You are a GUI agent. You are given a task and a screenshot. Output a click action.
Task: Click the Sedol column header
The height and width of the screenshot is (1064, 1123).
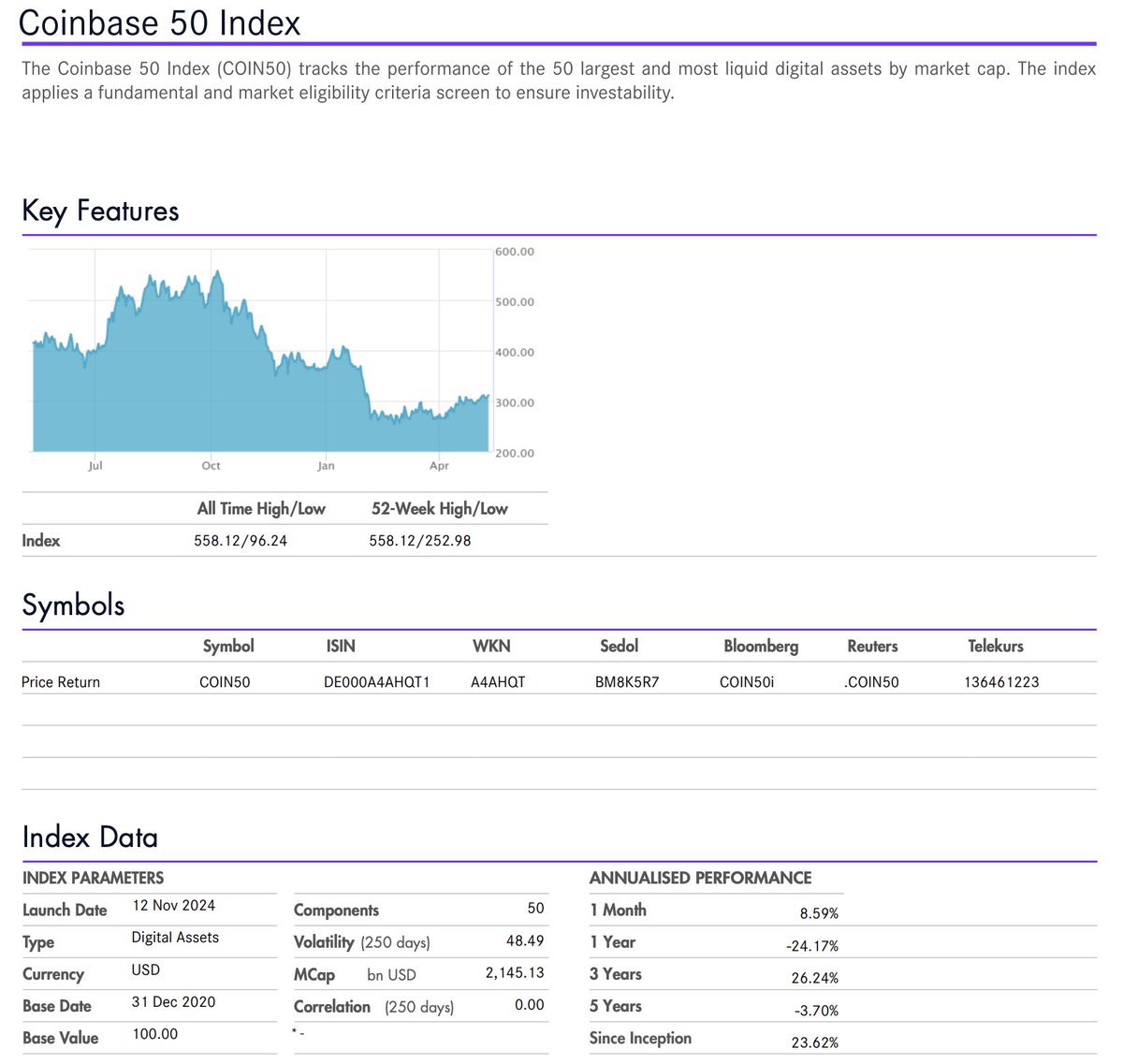pyautogui.click(x=620, y=646)
